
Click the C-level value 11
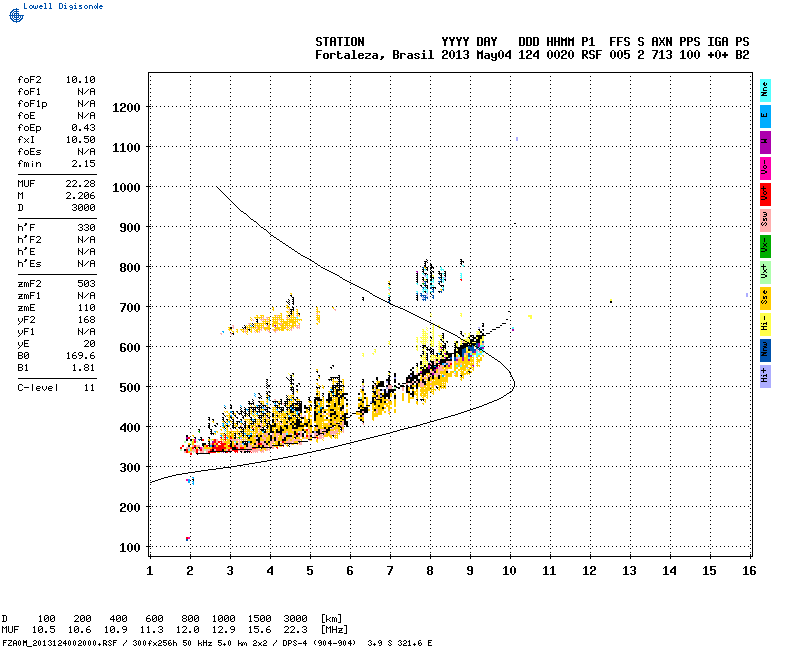pos(89,388)
